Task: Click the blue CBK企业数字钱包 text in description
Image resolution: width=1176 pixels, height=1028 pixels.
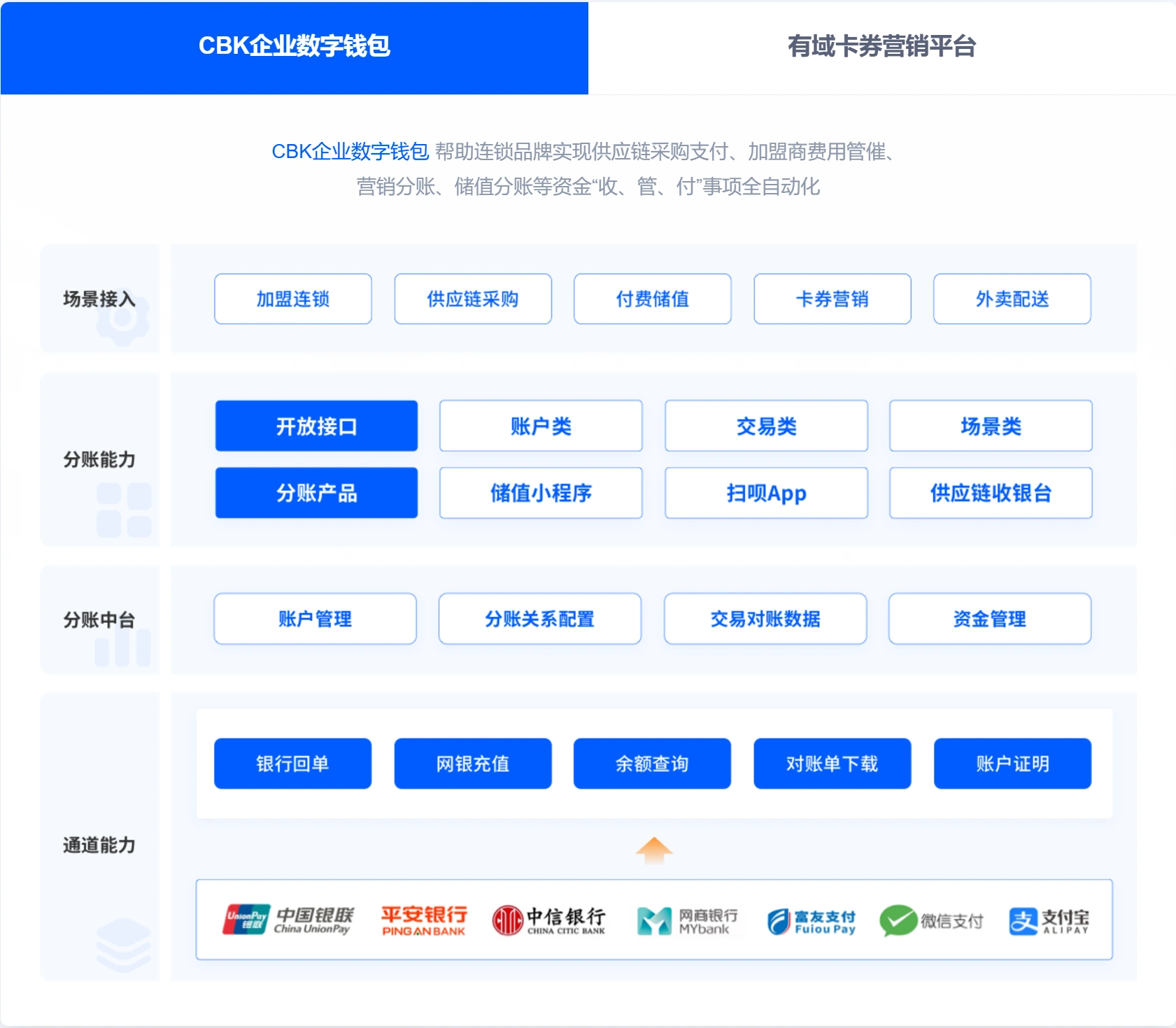Action: 350,152
